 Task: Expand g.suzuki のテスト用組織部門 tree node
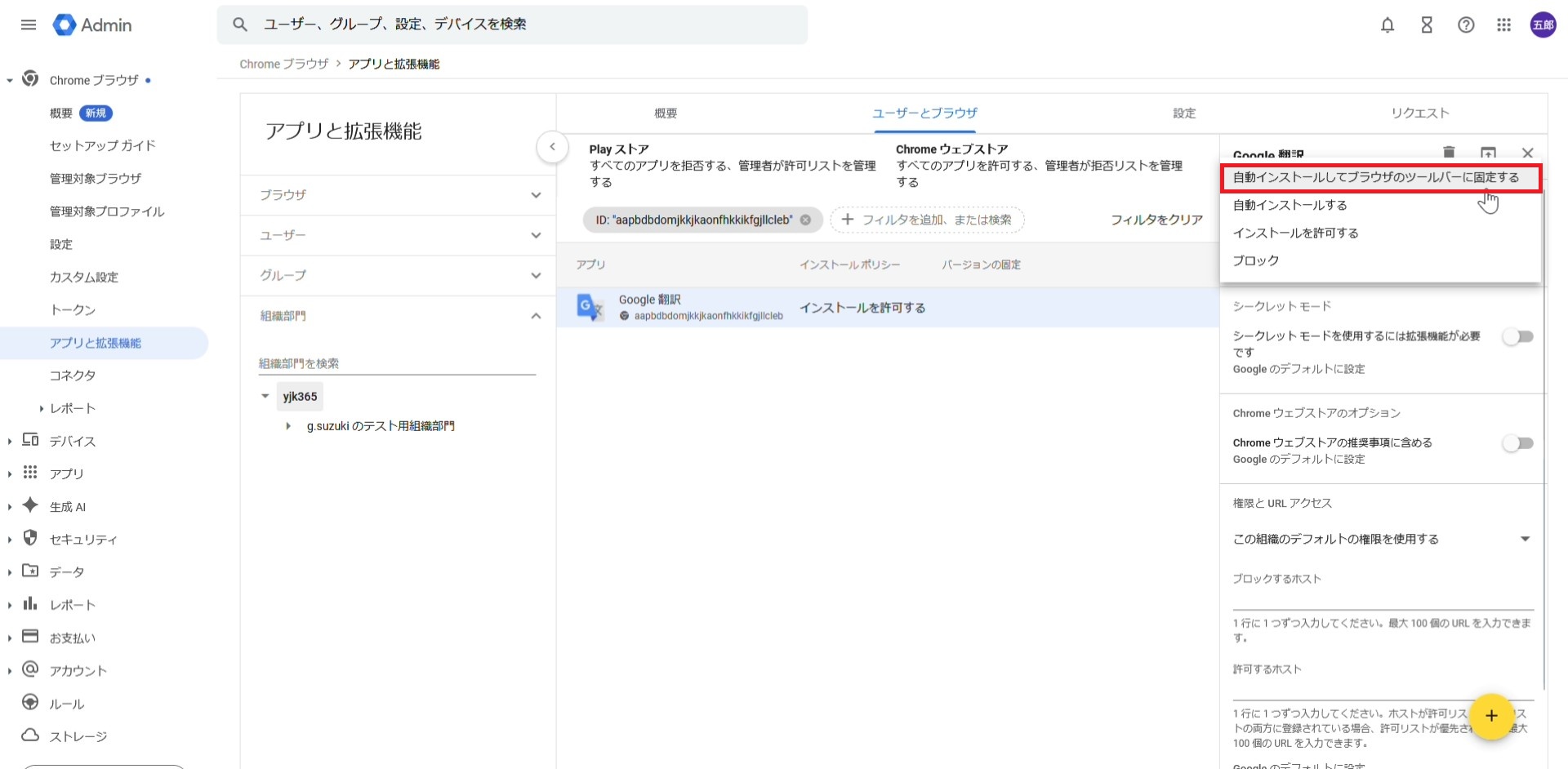click(x=288, y=426)
